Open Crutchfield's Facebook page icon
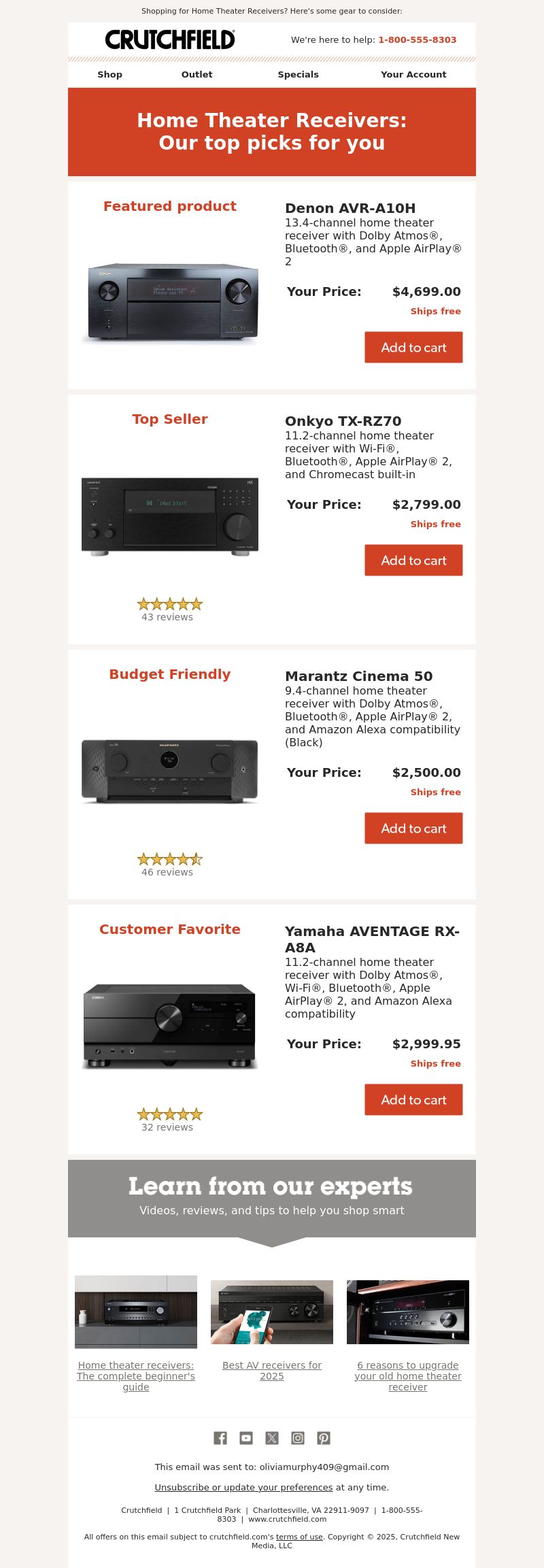The height and width of the screenshot is (1568, 544). click(220, 1438)
